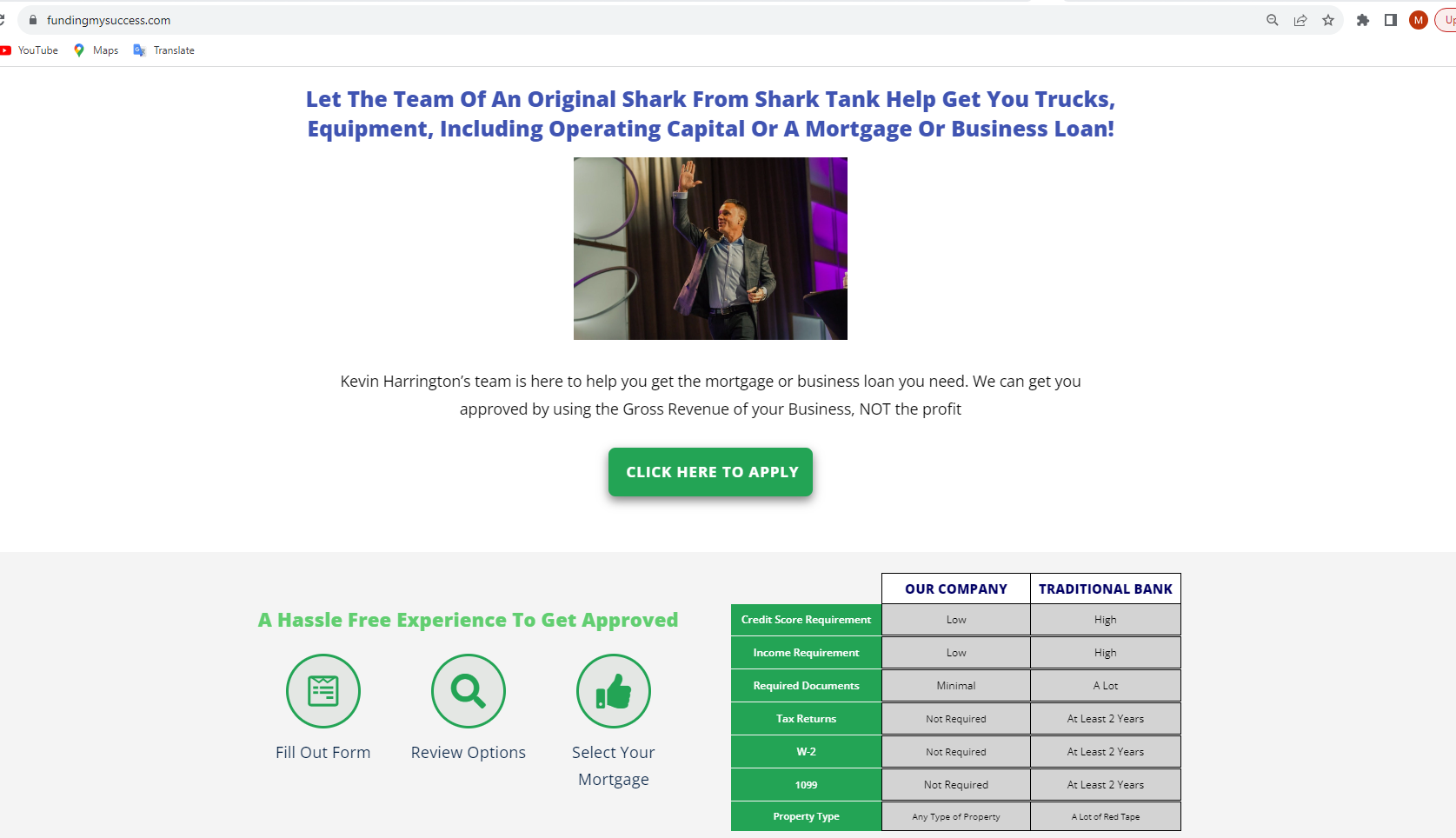
Task: Click the 'Select Your Mortgage' label
Action: coord(614,766)
